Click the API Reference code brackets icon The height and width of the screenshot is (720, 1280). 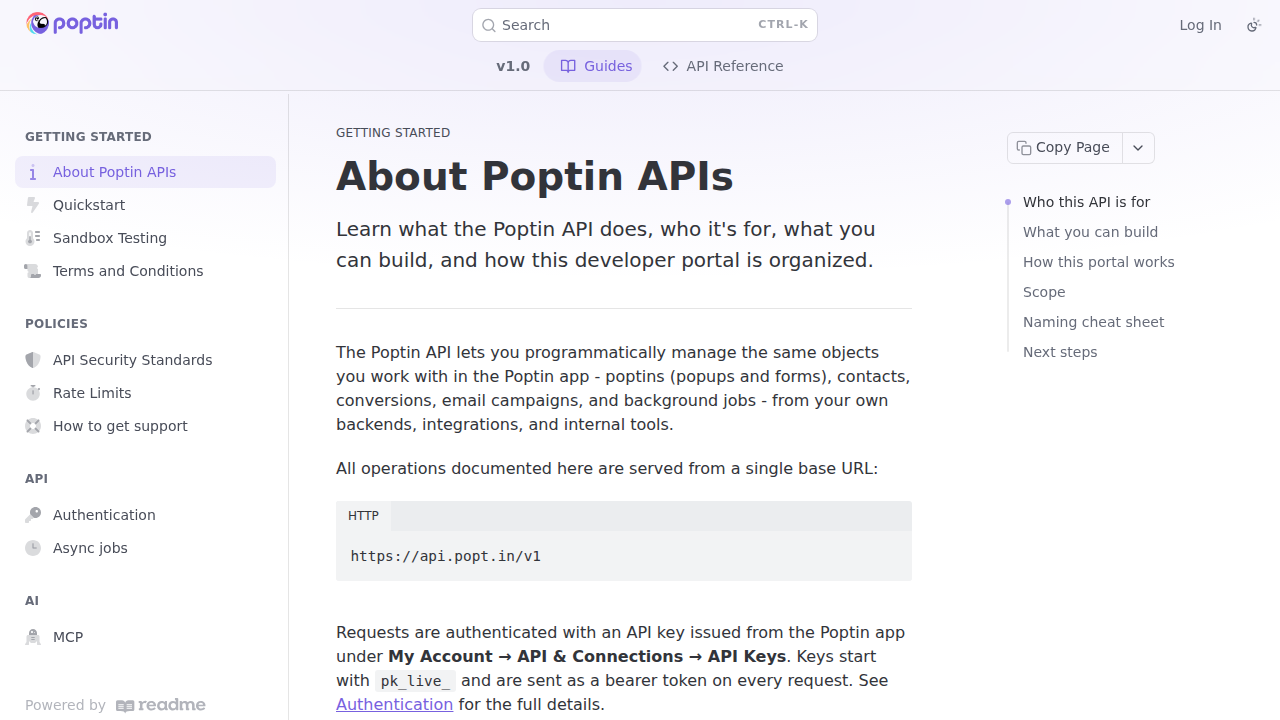pos(671,66)
